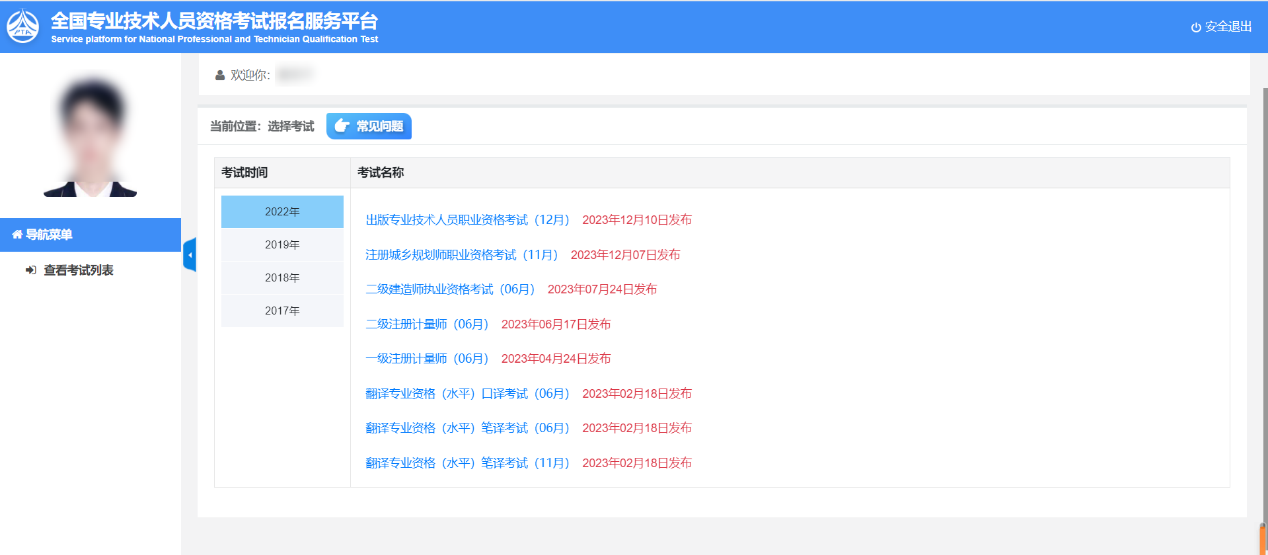Click the power icon beside 安全退出
The image size is (1268, 555).
pyautogui.click(x=1196, y=27)
